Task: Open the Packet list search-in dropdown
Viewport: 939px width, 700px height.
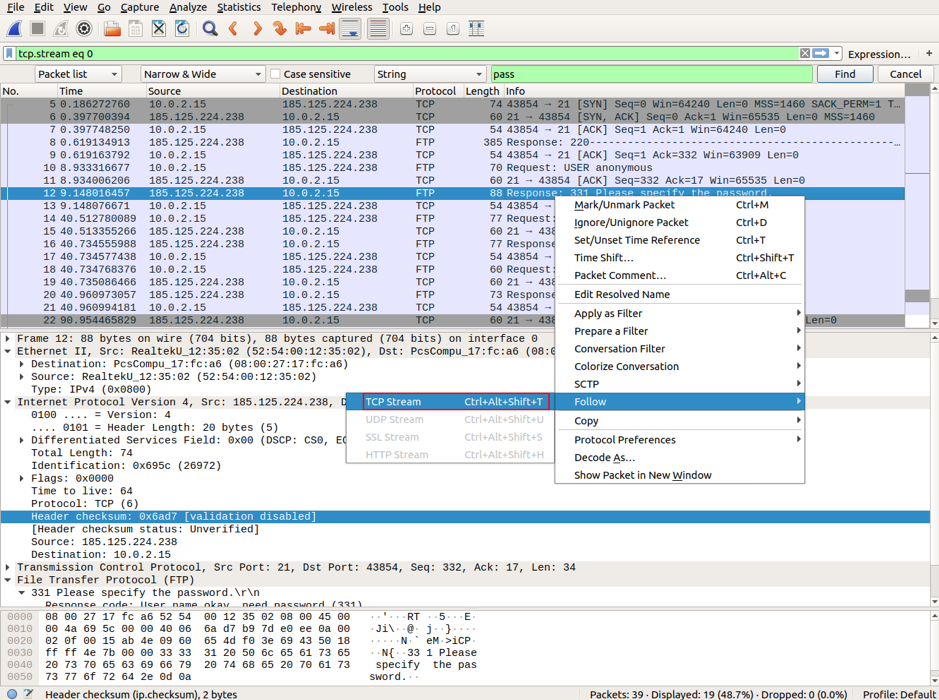Action: (x=78, y=74)
